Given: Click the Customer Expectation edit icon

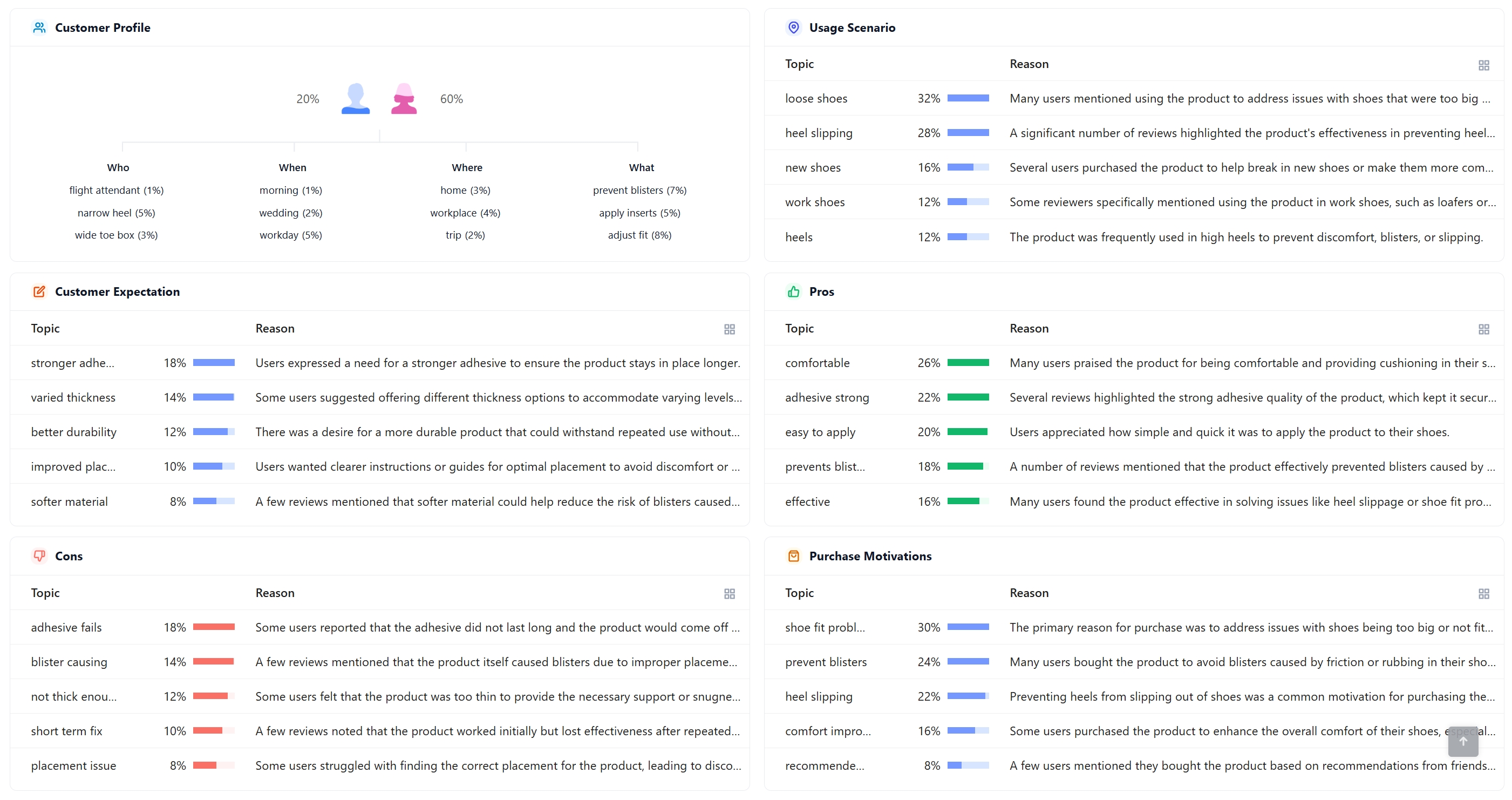Looking at the screenshot, I should click(39, 291).
